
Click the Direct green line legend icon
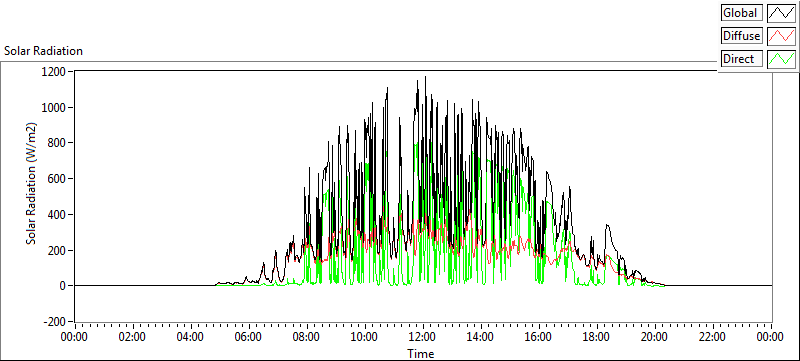pyautogui.click(x=781, y=59)
